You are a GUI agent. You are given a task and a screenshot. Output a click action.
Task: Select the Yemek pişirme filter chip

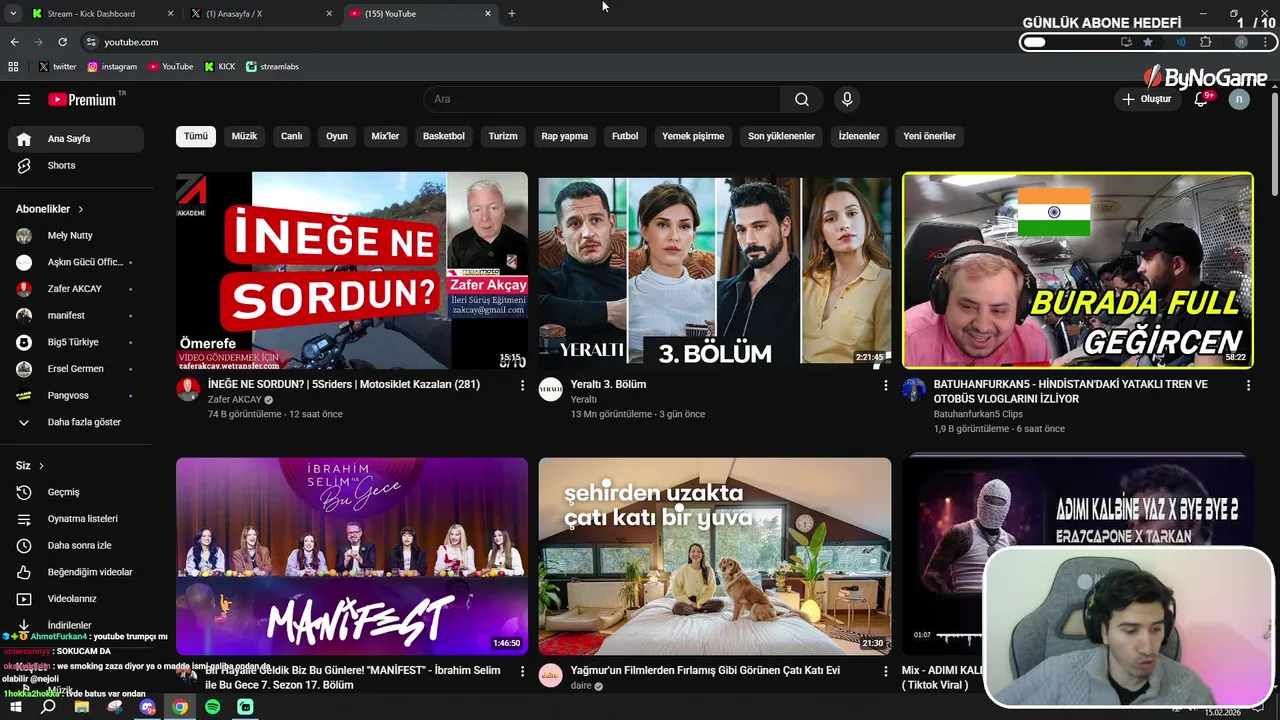[x=693, y=136]
